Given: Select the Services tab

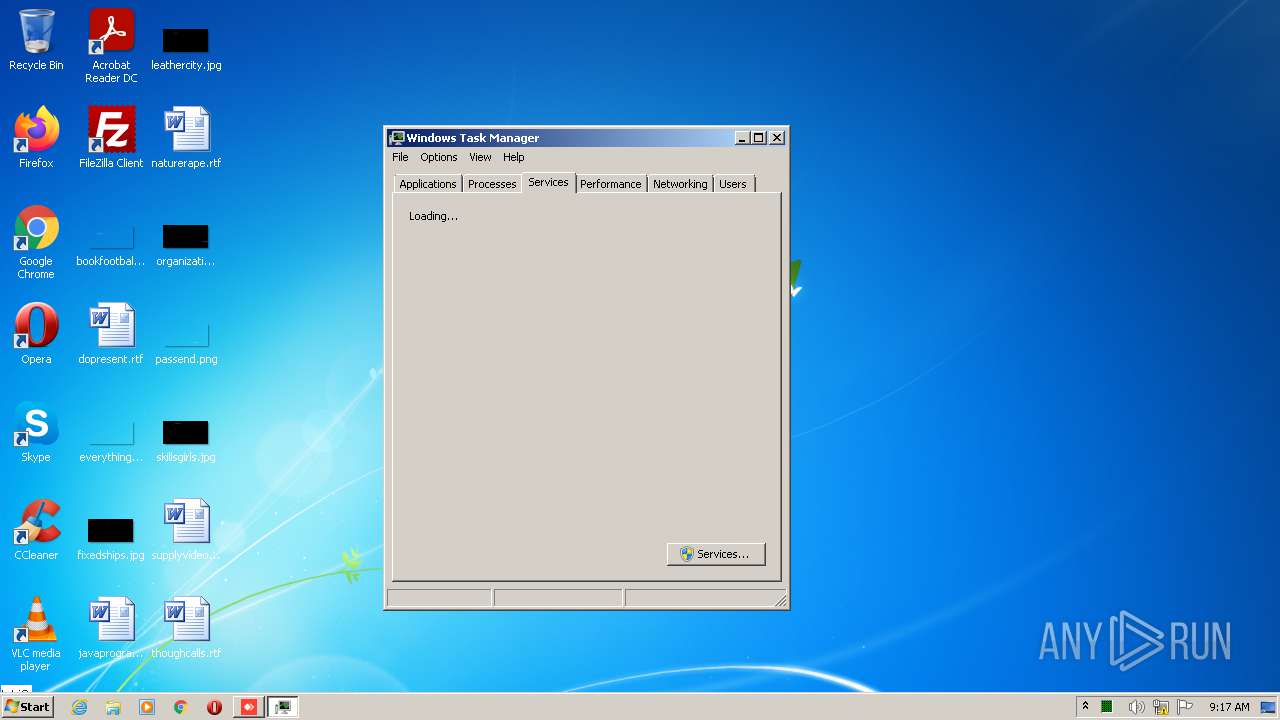Looking at the screenshot, I should tap(548, 182).
